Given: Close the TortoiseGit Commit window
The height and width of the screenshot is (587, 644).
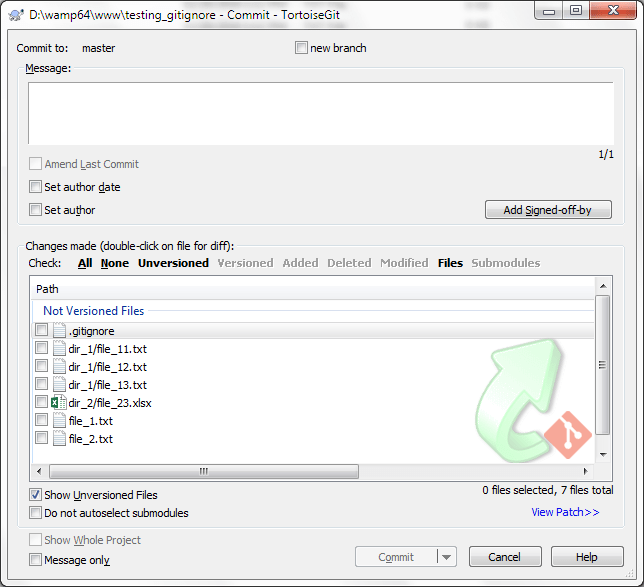Looking at the screenshot, I should [613, 11].
